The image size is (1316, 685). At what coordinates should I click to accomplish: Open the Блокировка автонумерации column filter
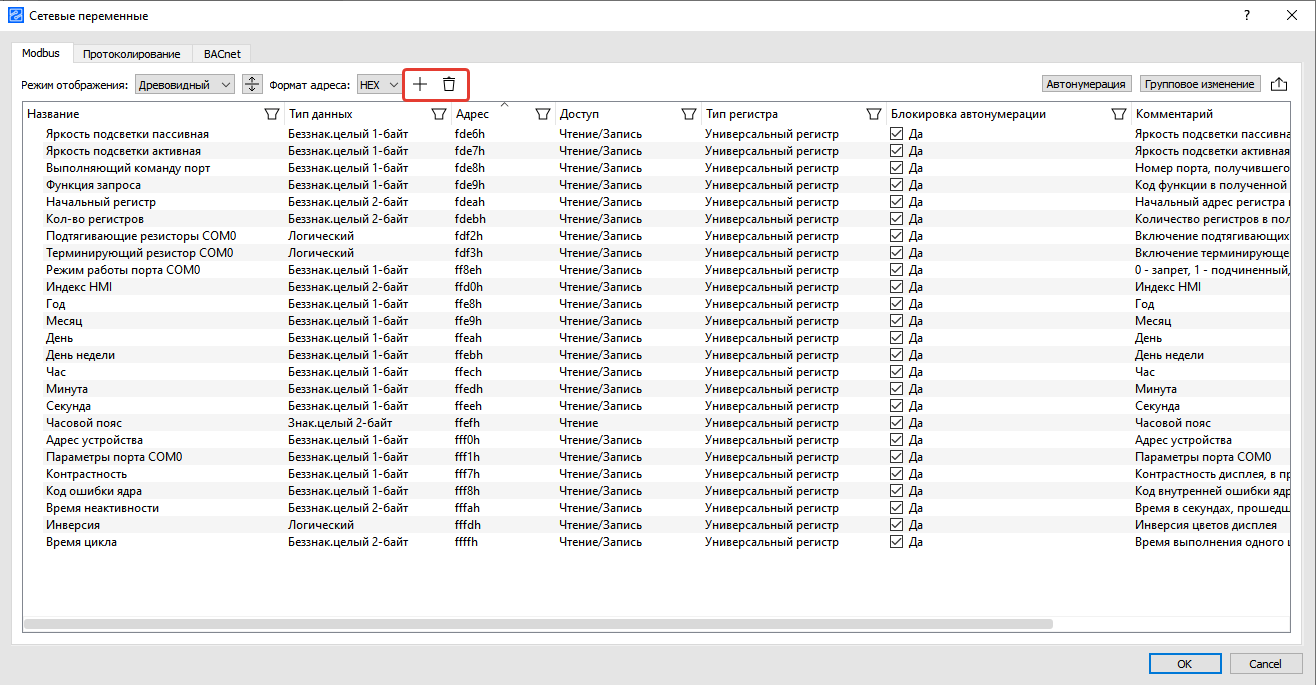click(x=1119, y=114)
